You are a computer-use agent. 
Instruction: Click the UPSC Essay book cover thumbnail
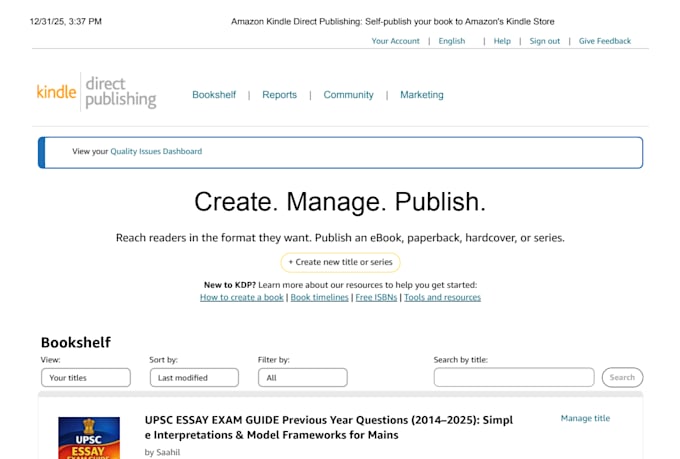[89, 438]
